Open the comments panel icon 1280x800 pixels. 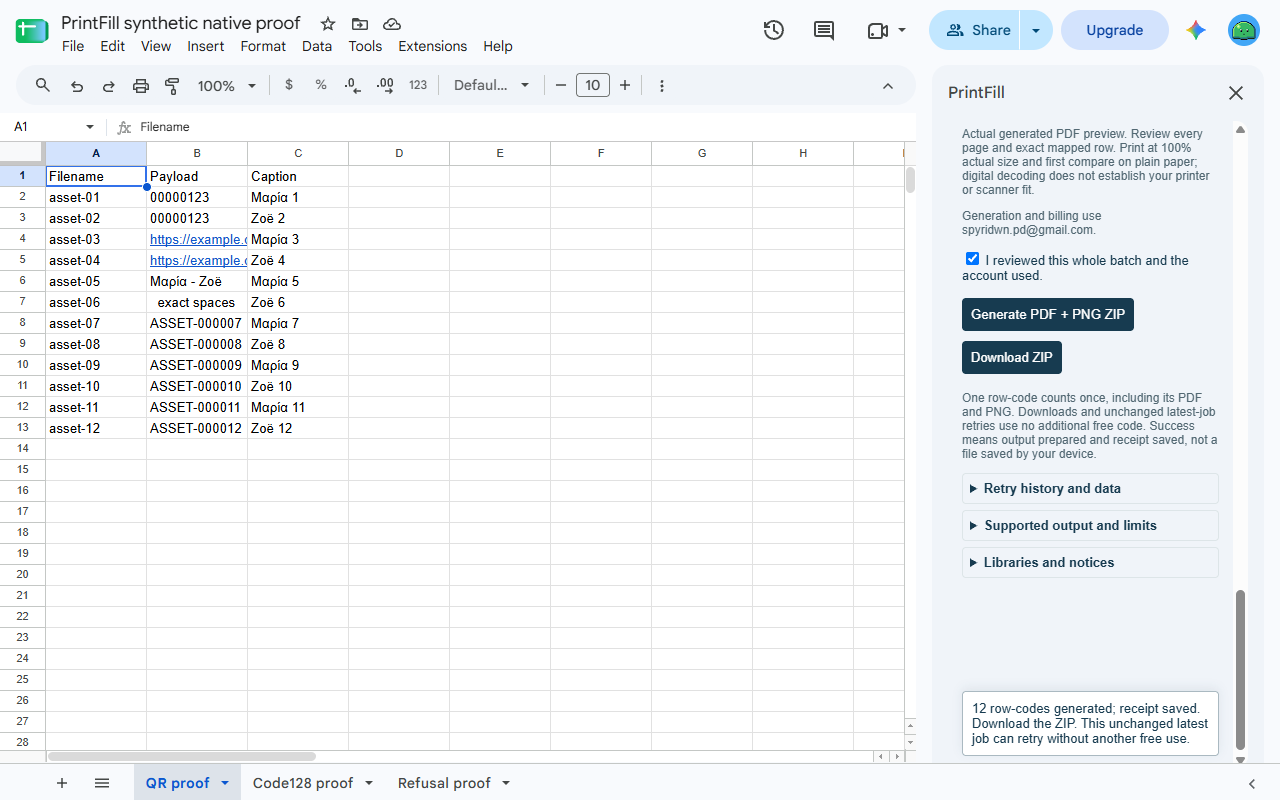pyautogui.click(x=824, y=30)
